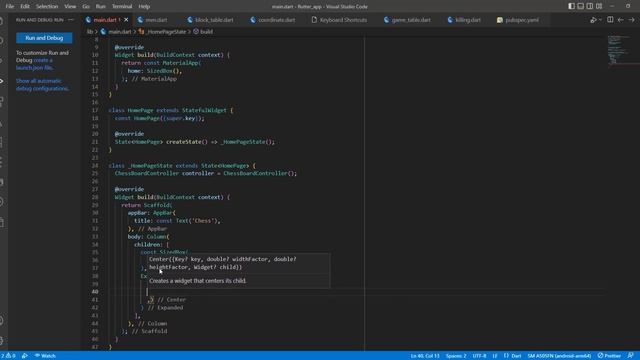Show all automatic debug configurations link
This screenshot has height=360, width=640.
coord(42,85)
